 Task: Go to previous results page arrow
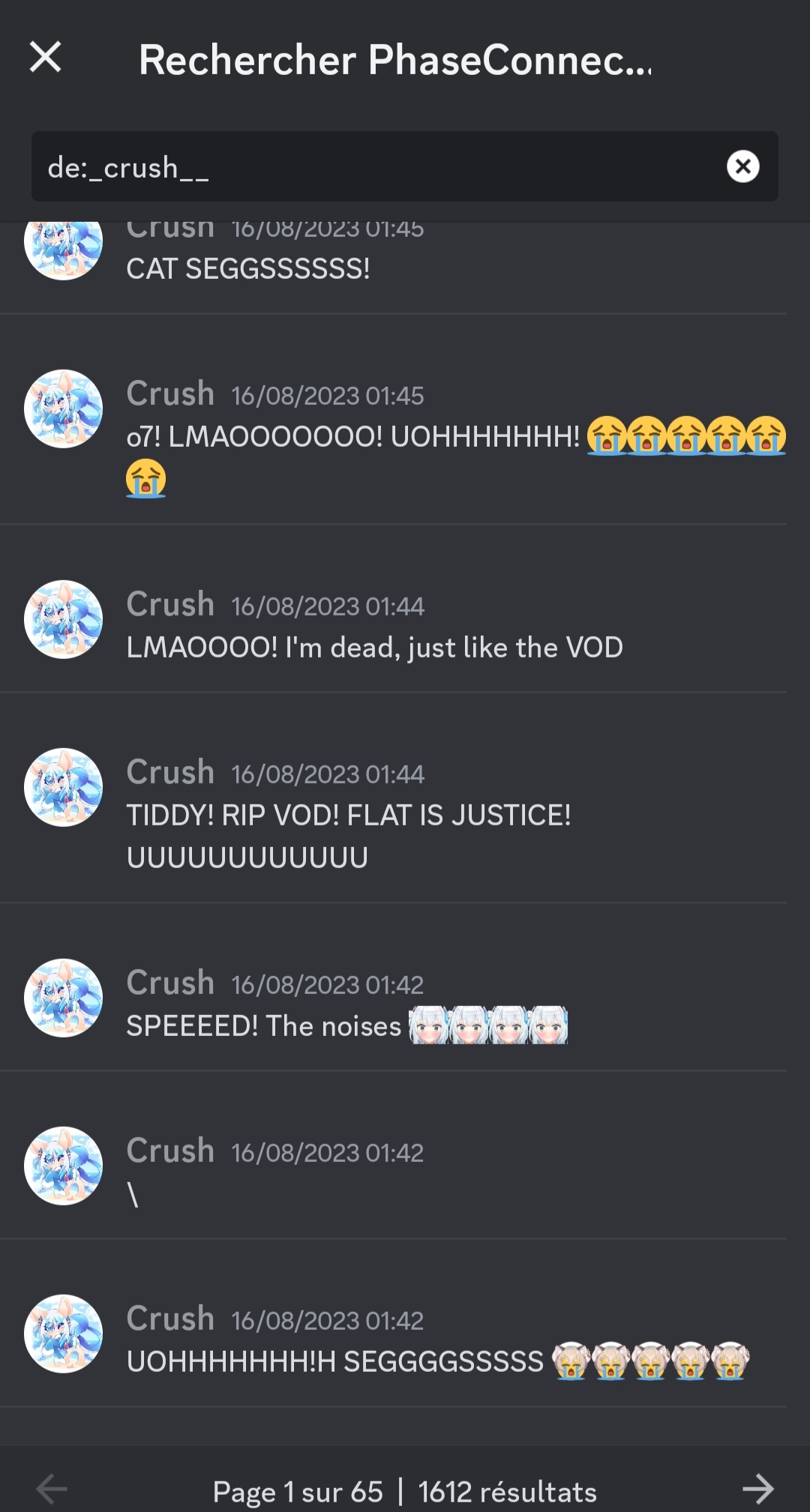[52, 1489]
